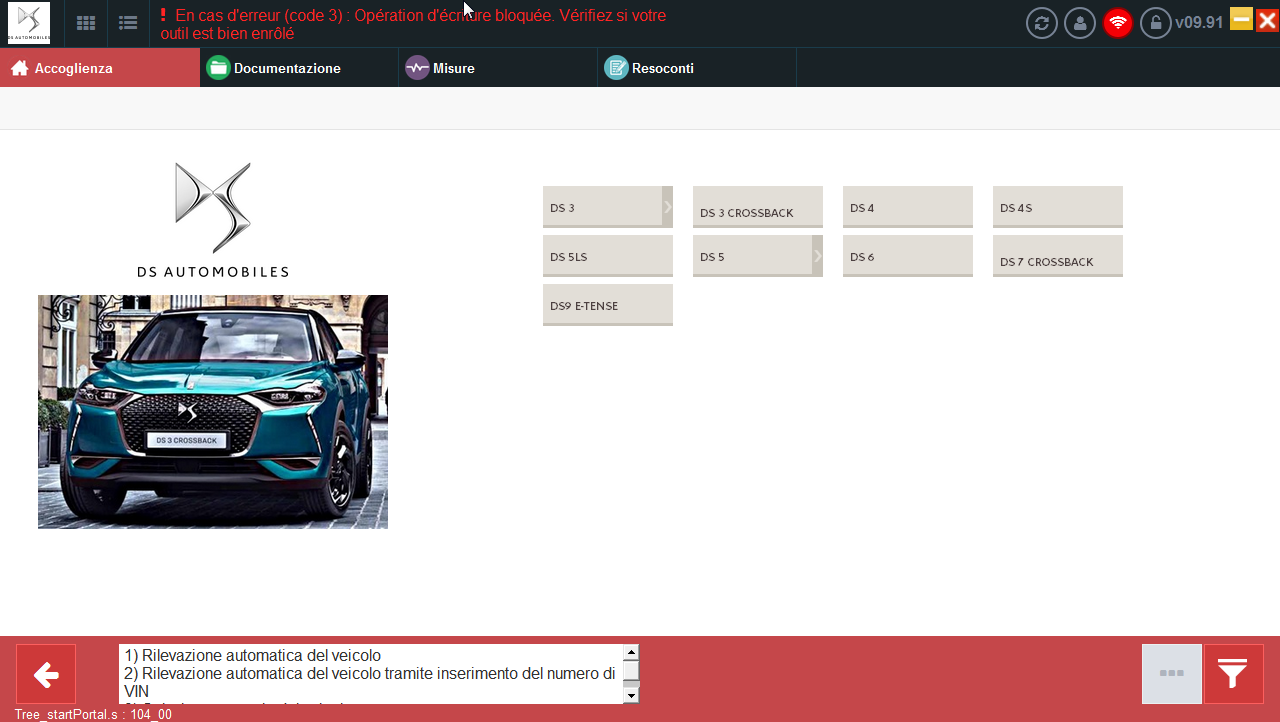Close the diagnostic application window
Image resolution: width=1280 pixels, height=722 pixels.
click(1267, 19)
